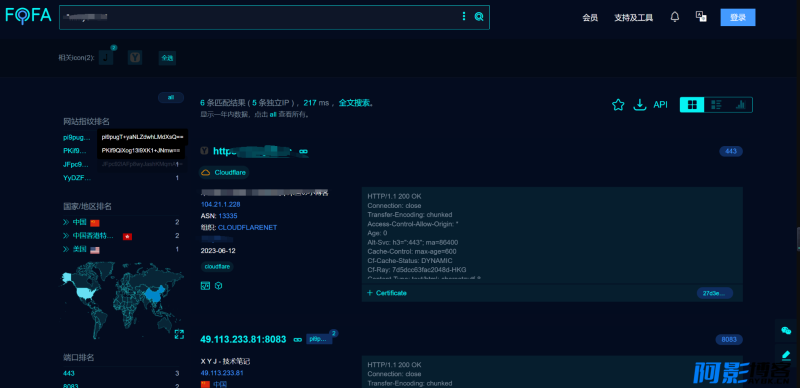This screenshot has width=800, height=388.
Task: Open the notifications bell
Action: 674,17
